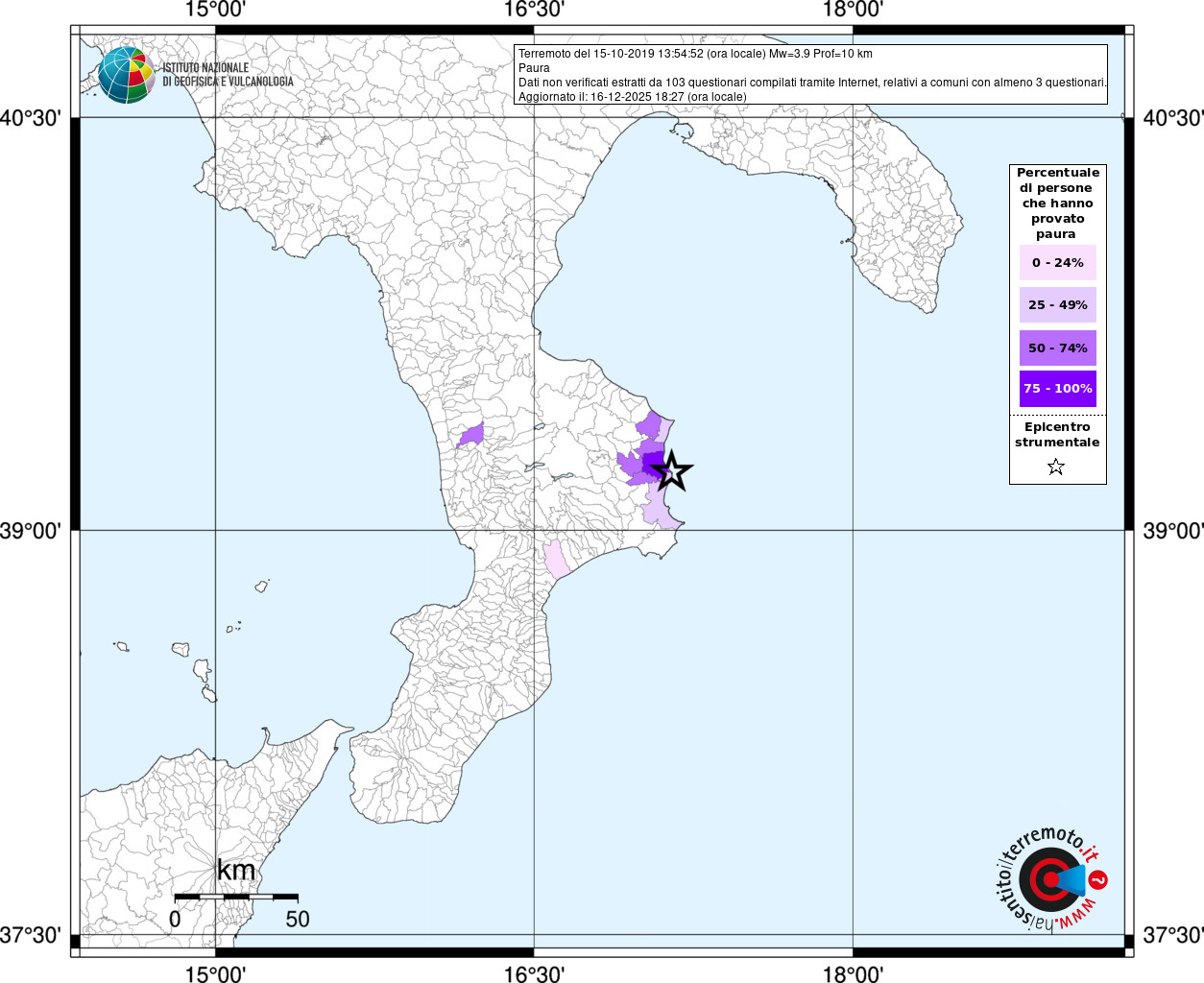Viewport: 1204px width, 983px height.
Task: Click the left axis label 40°30'
Action: [x=31, y=118]
